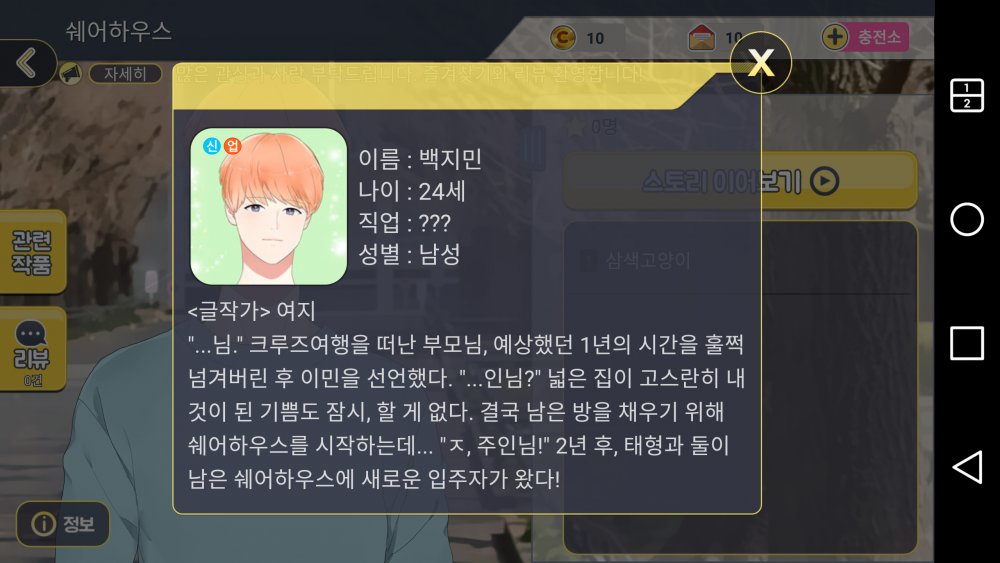Click the 정보 info button
Viewport: 1000px width, 563px height.
[x=63, y=524]
